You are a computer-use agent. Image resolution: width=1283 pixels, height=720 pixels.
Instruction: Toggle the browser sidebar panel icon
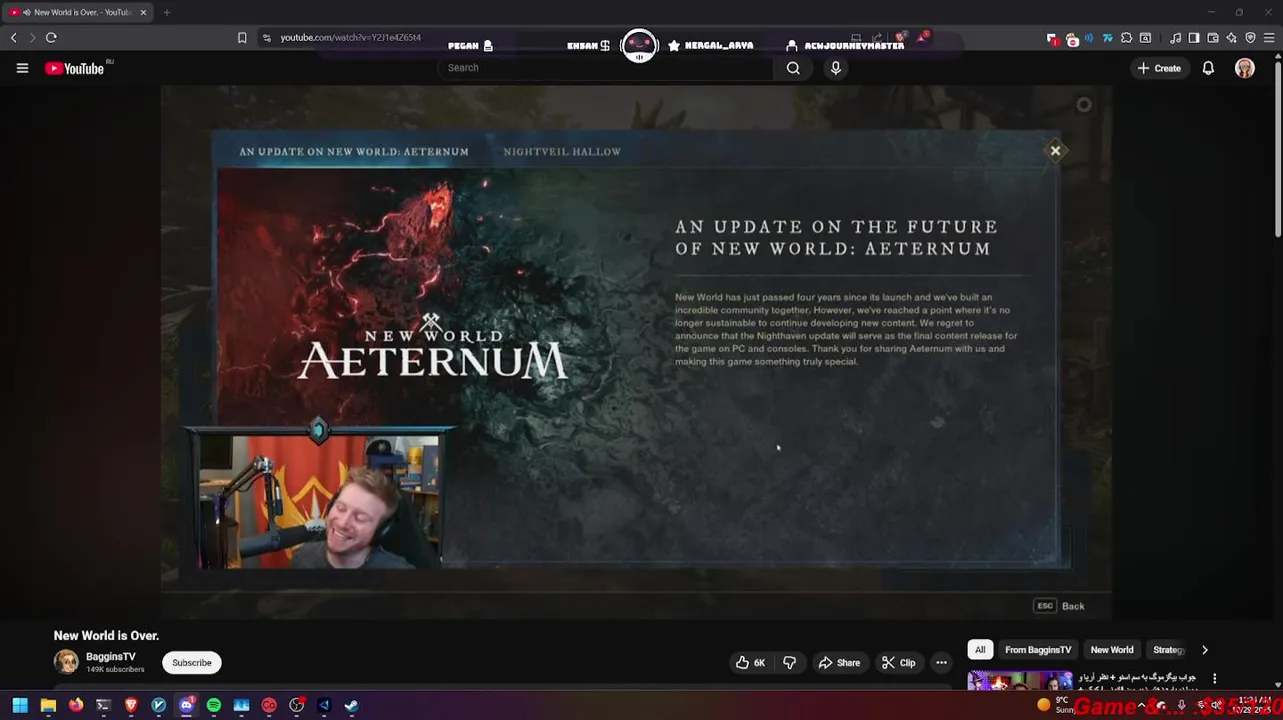pyautogui.click(x=1194, y=38)
